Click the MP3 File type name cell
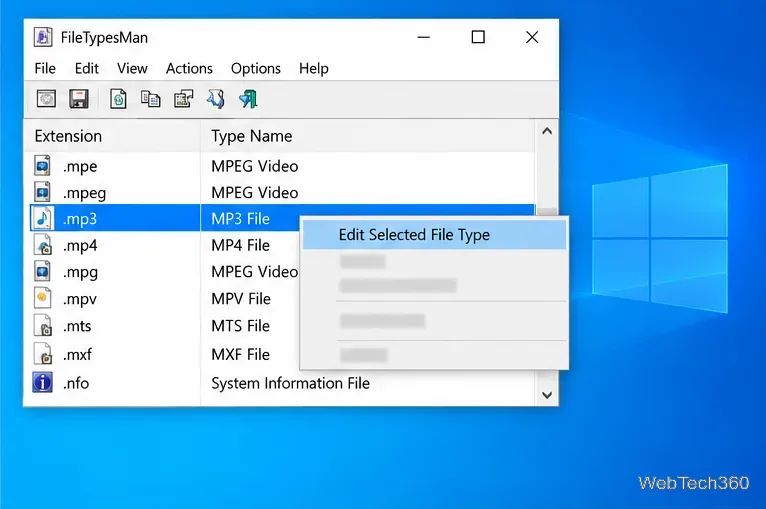The height and width of the screenshot is (509, 766). tap(240, 219)
